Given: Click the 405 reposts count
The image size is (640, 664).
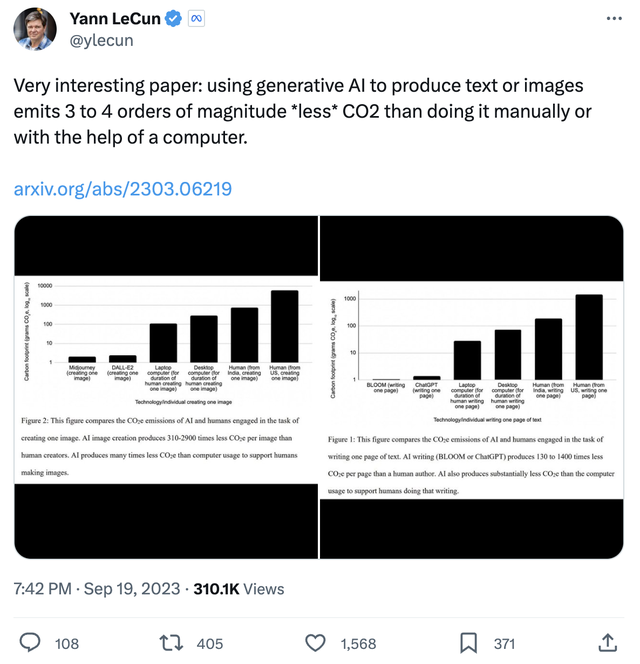Looking at the screenshot, I should point(210,643).
